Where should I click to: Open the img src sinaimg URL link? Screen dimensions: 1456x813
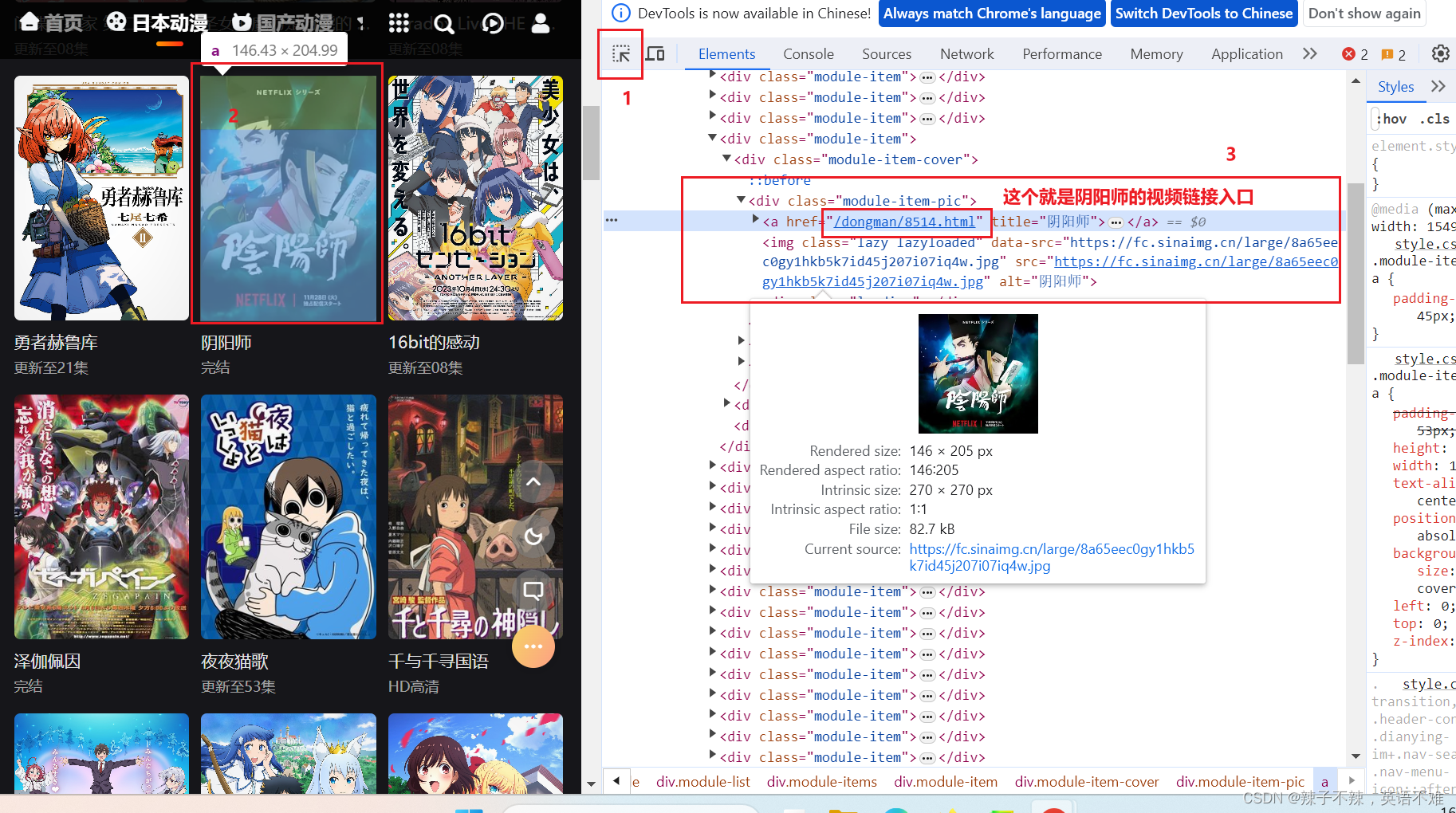pyautogui.click(x=1196, y=262)
